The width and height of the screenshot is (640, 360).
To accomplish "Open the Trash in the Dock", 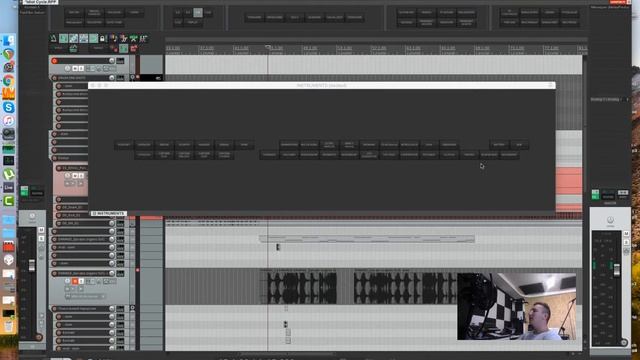I will click(x=9, y=326).
